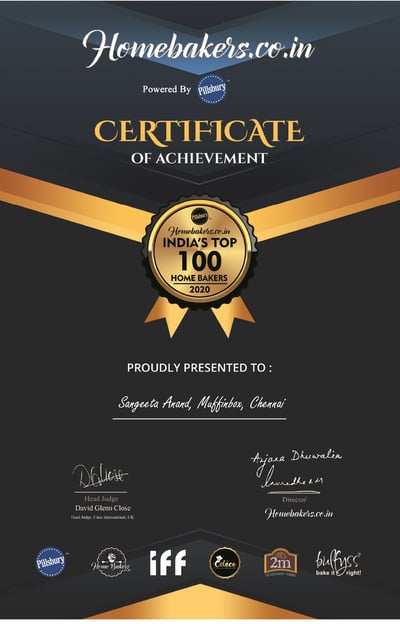400x624 pixels.
Task: Click the Pillsbury sponsor logo in footer
Action: tap(51, 562)
